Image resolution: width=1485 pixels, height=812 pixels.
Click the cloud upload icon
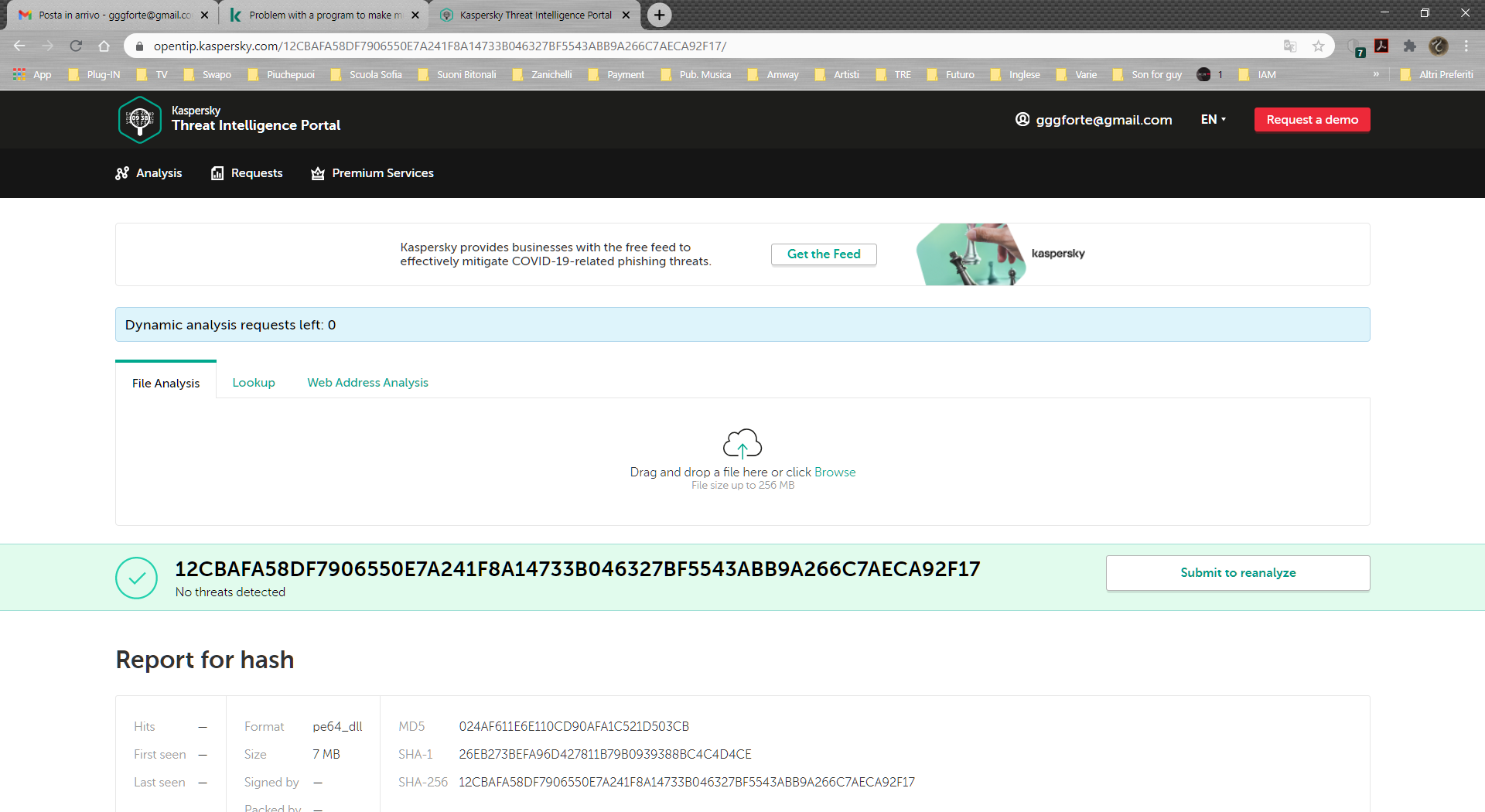tap(742, 444)
